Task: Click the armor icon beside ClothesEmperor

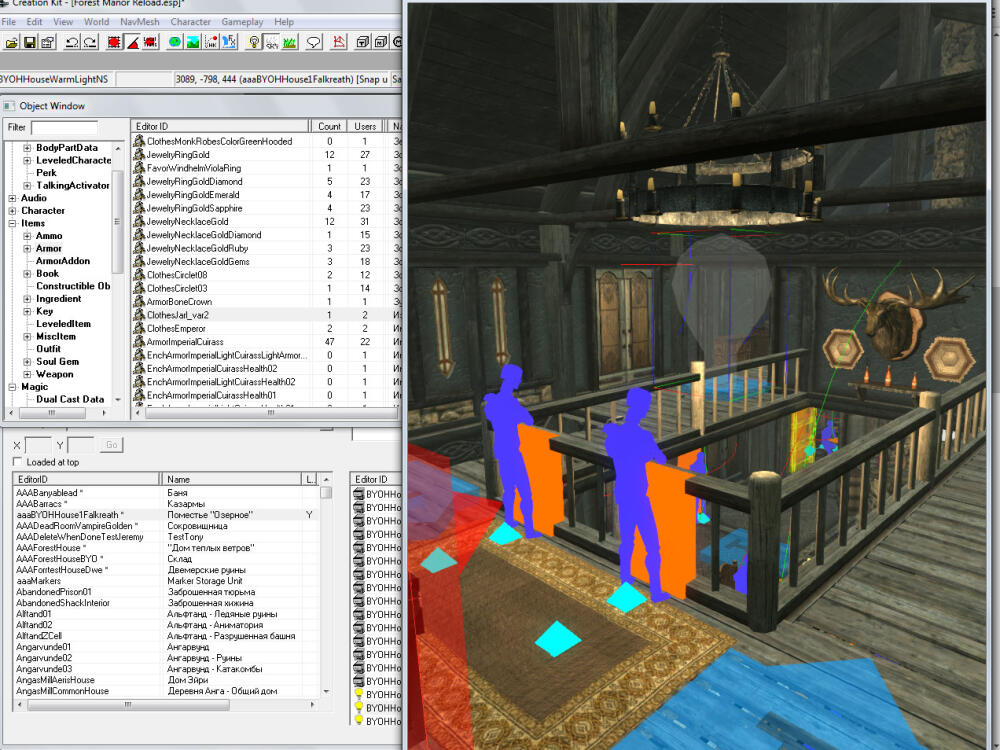Action: coord(139,328)
